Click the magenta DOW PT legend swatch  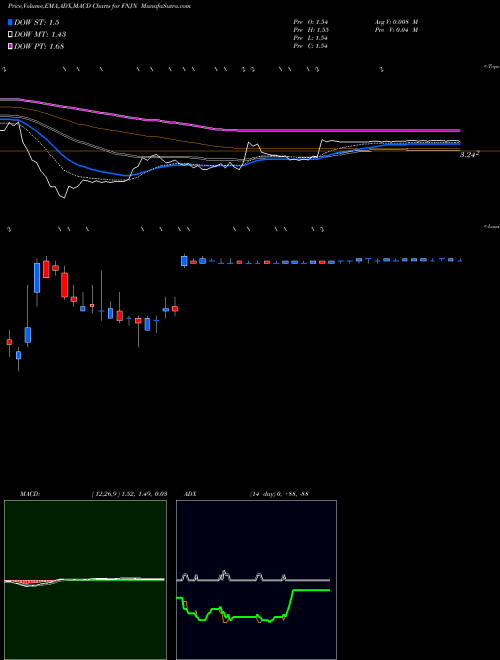(10, 46)
